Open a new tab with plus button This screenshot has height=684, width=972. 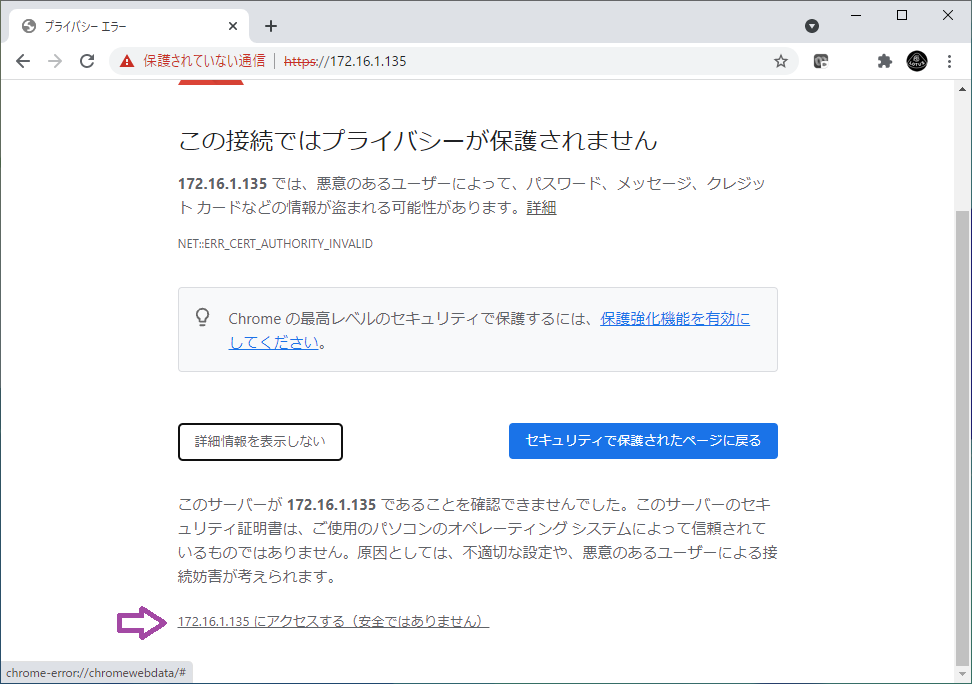point(270,26)
